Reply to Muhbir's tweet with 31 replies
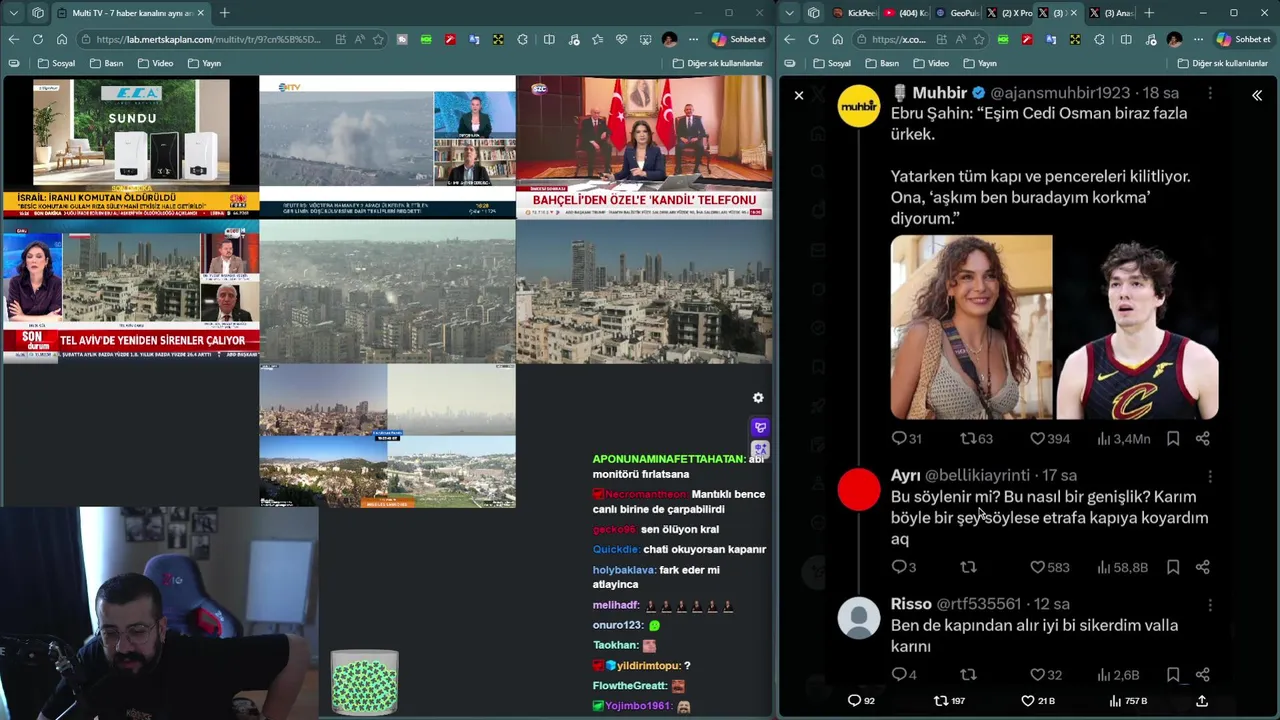 (907, 438)
